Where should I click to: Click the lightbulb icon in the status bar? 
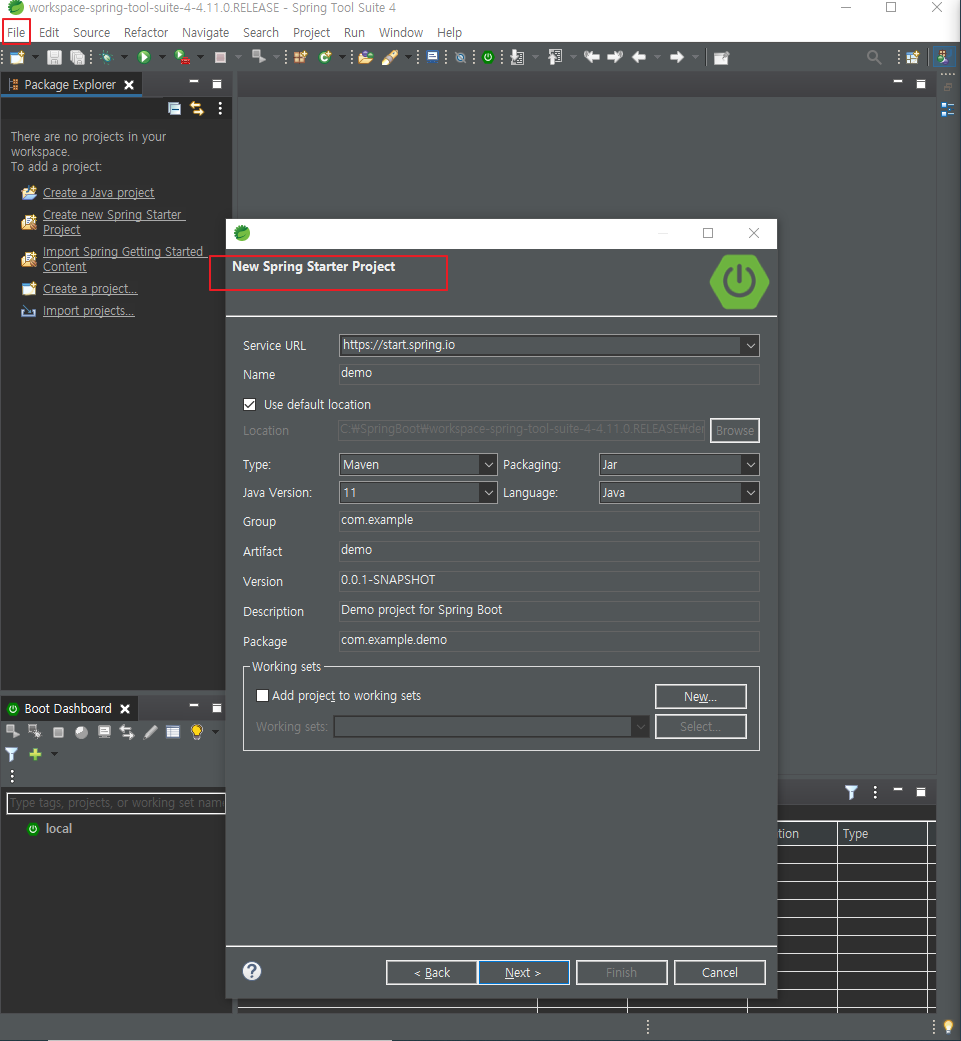948,1026
